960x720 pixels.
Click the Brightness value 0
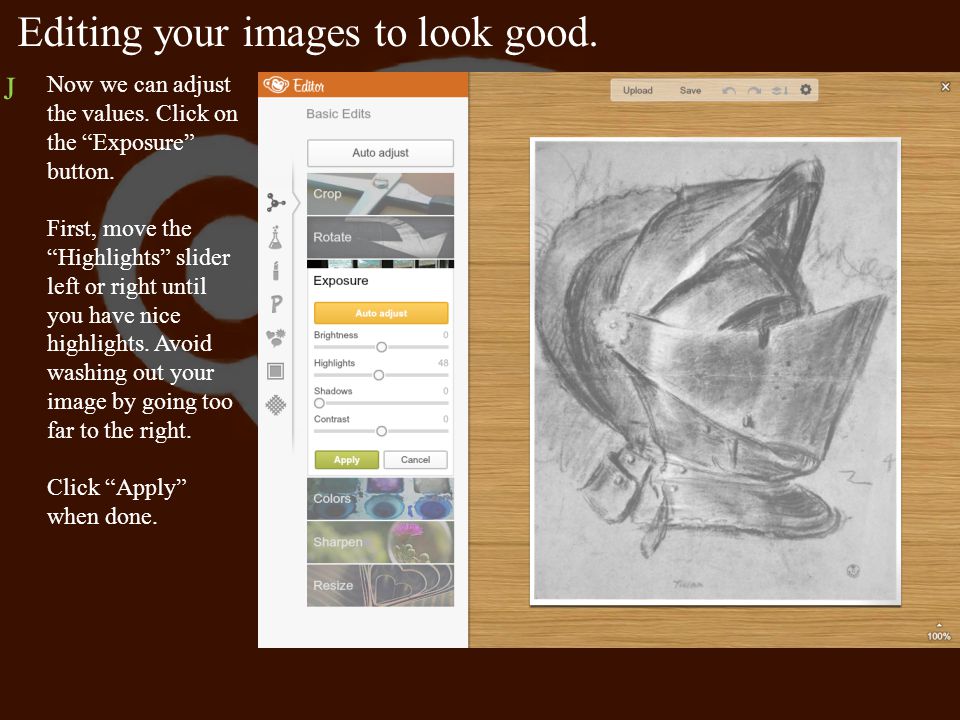pyautogui.click(x=446, y=335)
